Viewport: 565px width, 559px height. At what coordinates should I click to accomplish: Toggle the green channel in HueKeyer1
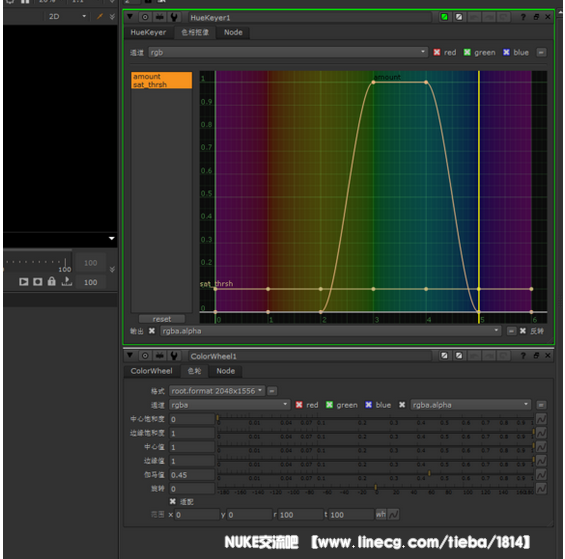click(467, 53)
